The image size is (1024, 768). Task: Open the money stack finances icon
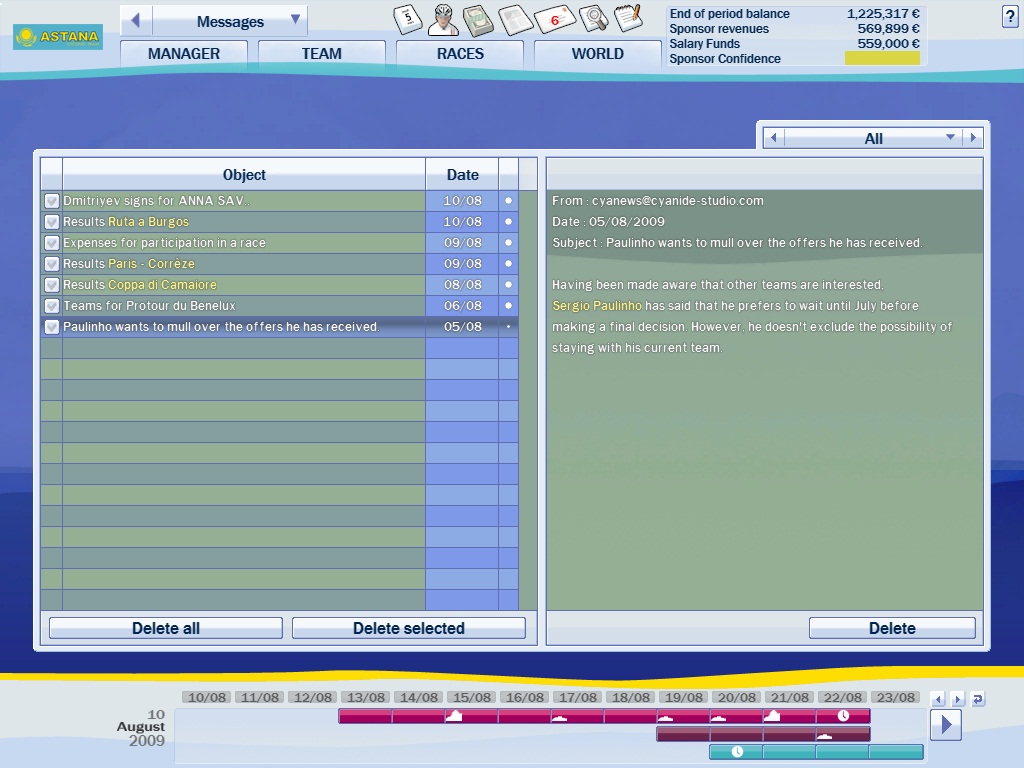tap(479, 19)
